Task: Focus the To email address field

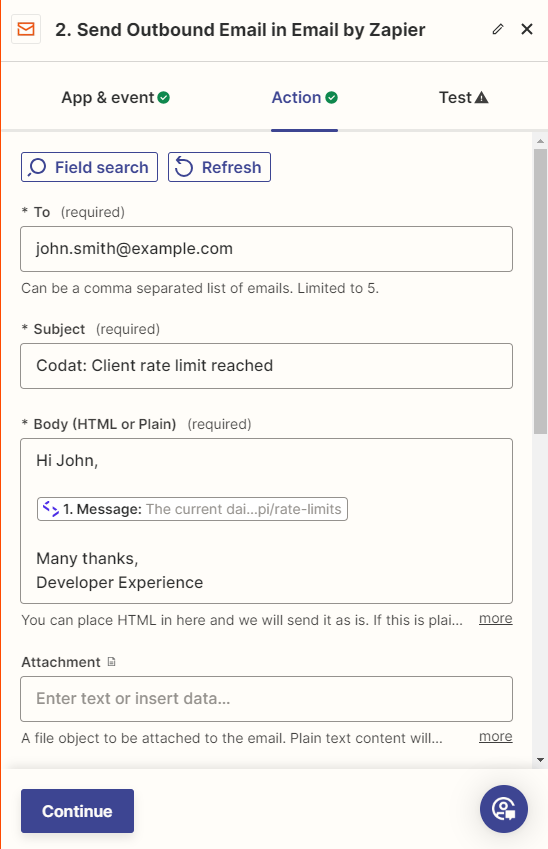Action: 266,249
